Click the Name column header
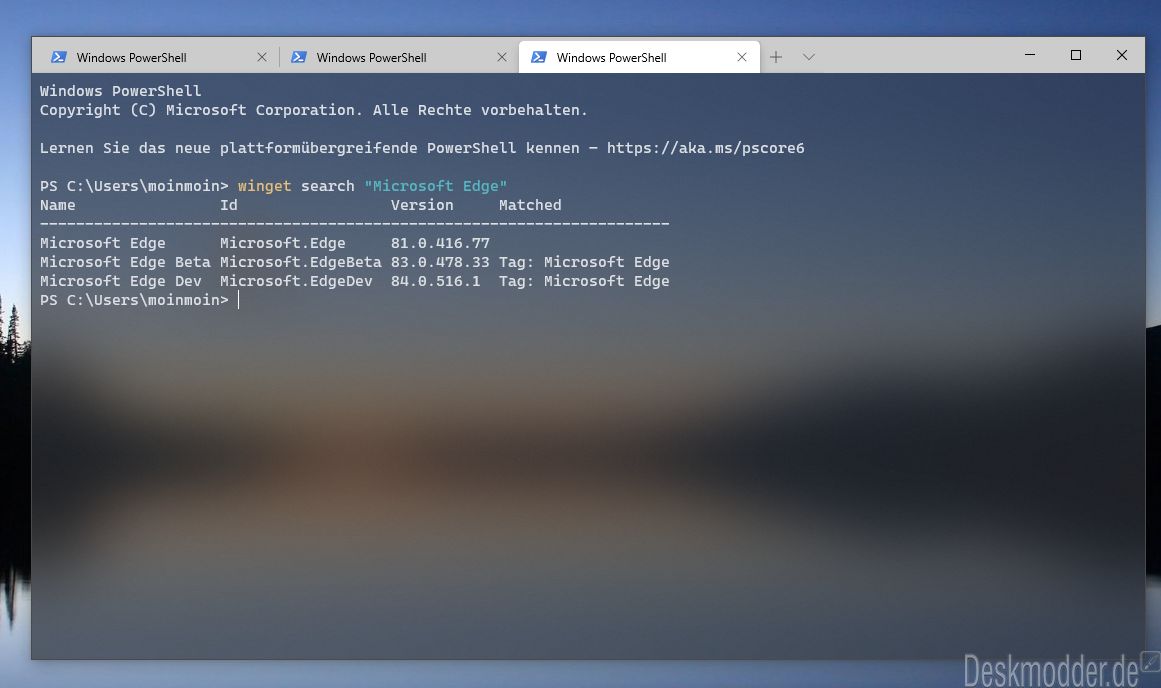Screen dimensions: 1161x688 [x=58, y=205]
